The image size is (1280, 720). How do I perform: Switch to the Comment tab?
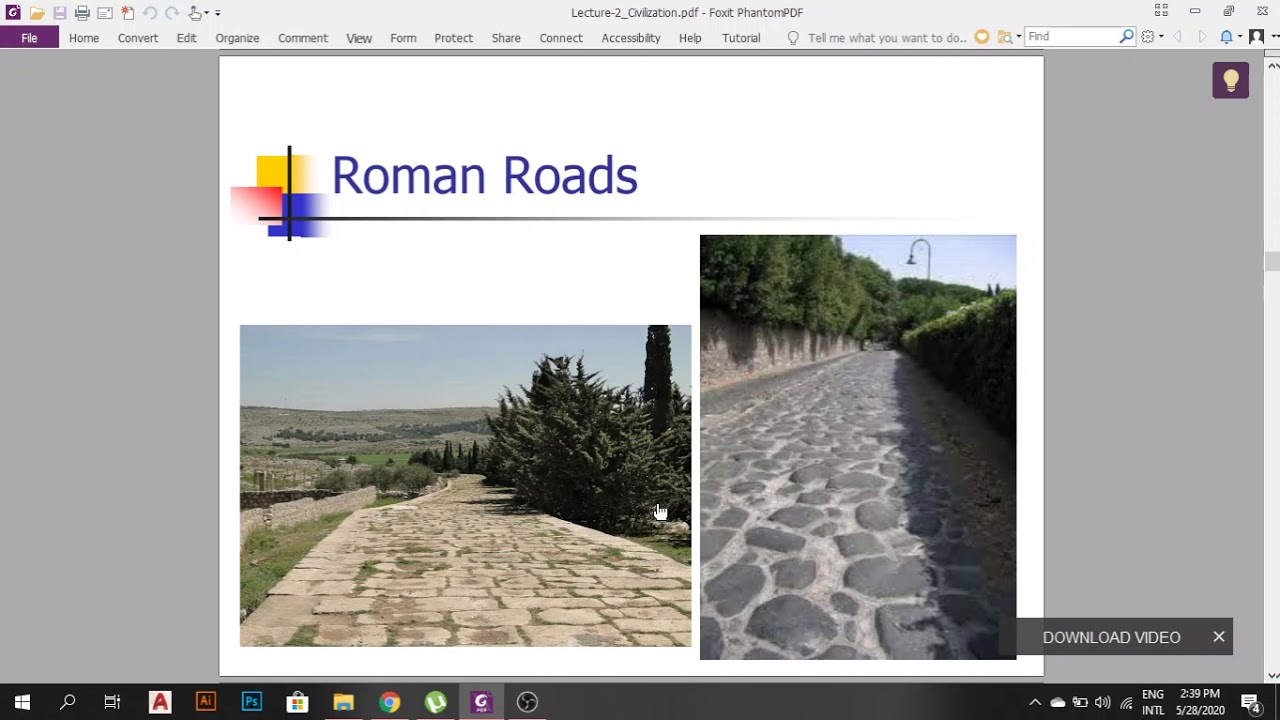tap(302, 38)
